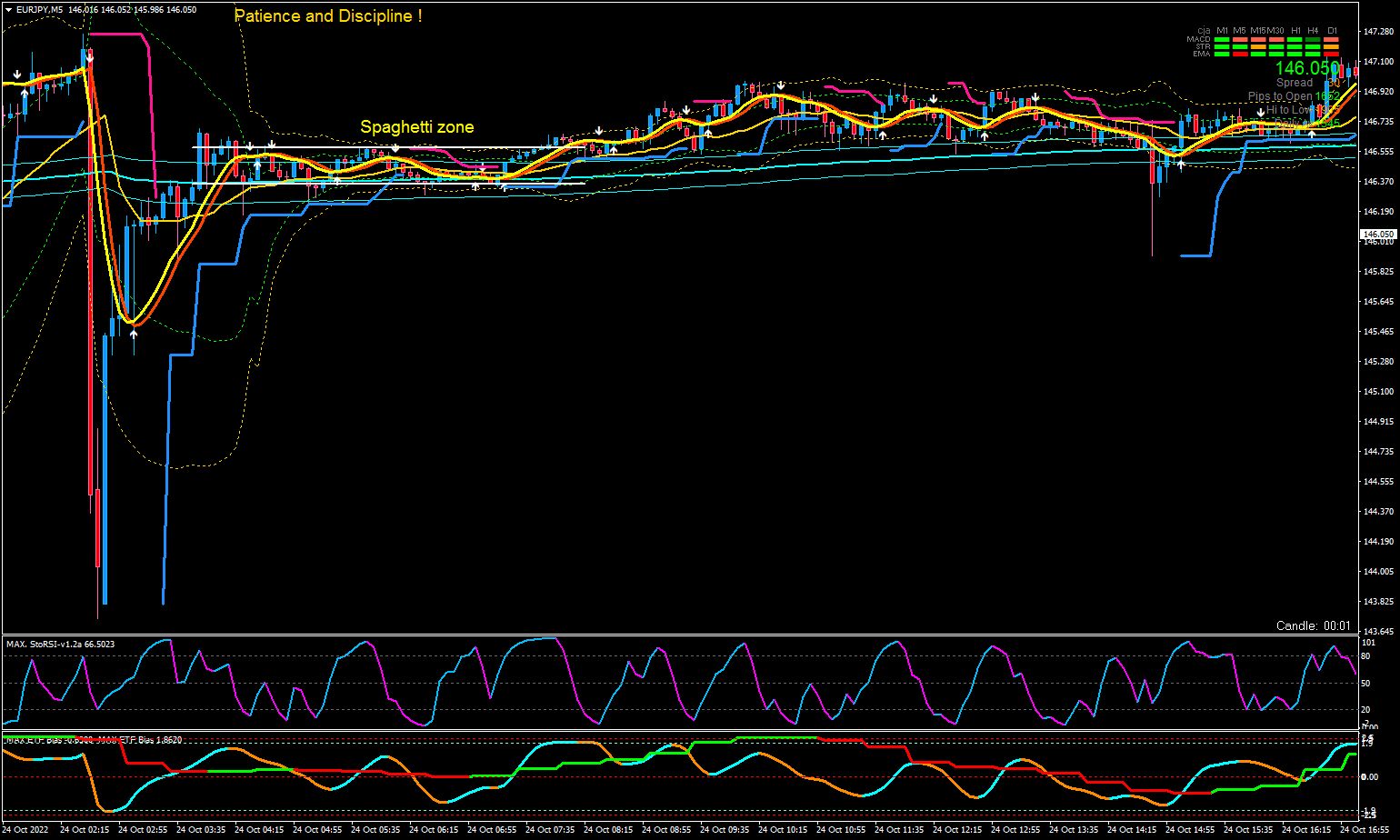Click the down arrow under 'Spaghetti zone' label
1400x840 pixels.
point(395,147)
